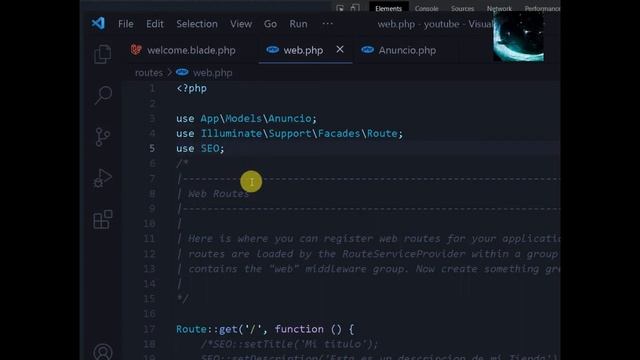This screenshot has height=360, width=640.
Task: Toggle DevTools inspect element icon
Action: click(340, 8)
